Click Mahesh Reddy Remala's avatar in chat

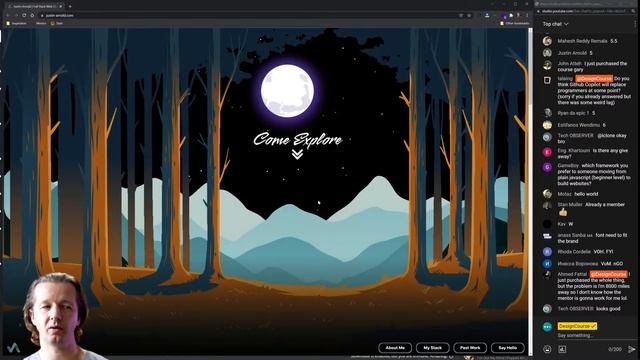point(547,41)
